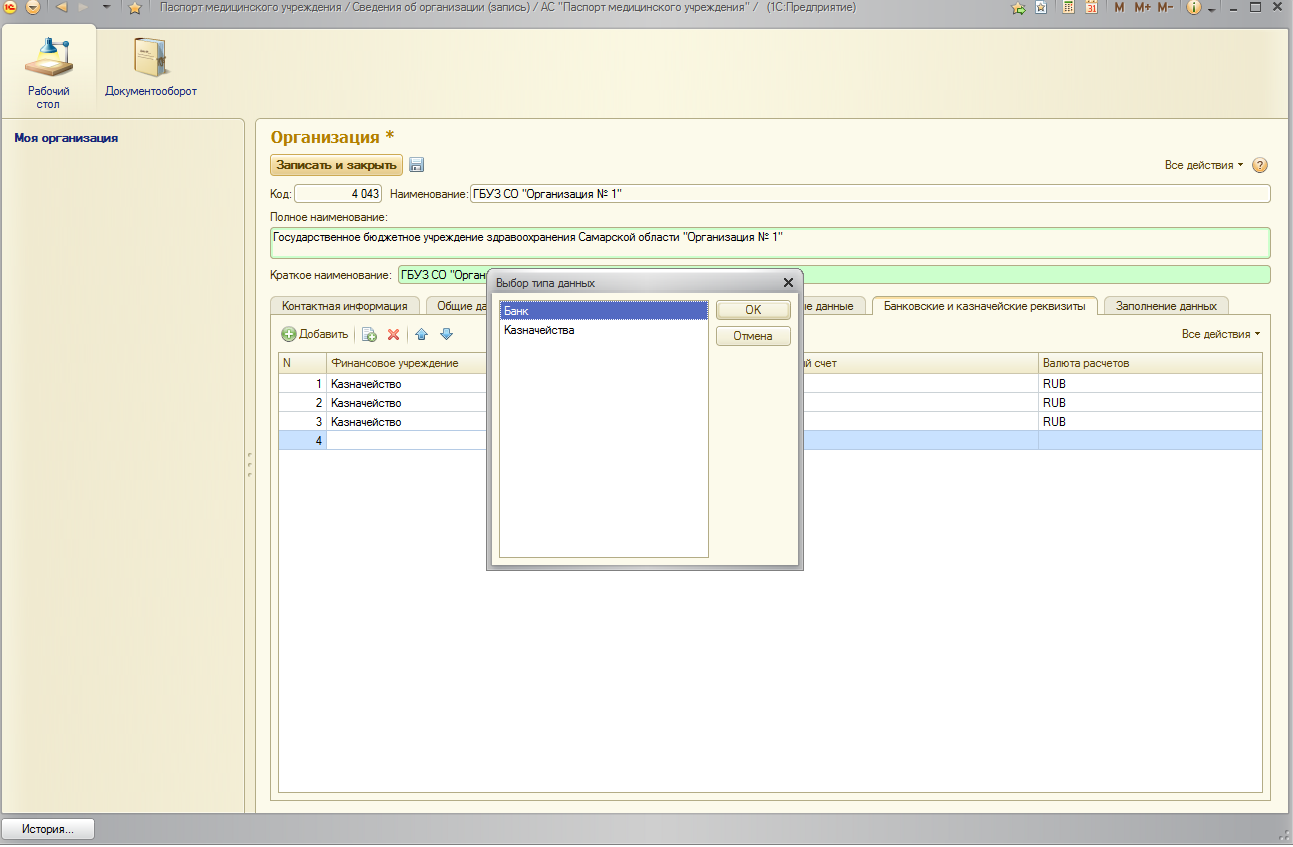Screen dimensions: 1293x847
Task: Click the copy row icon
Action: (369, 335)
